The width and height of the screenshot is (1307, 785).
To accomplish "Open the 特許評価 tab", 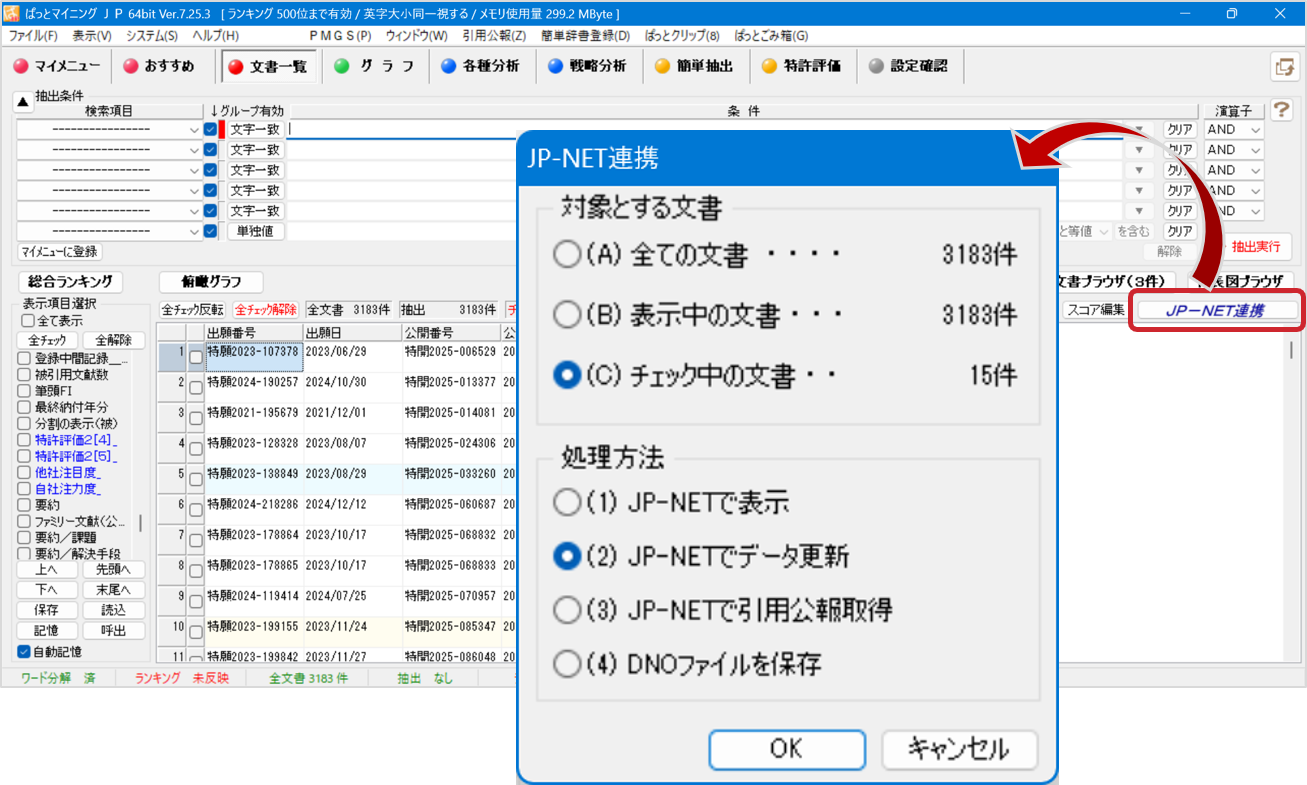I will pos(801,67).
